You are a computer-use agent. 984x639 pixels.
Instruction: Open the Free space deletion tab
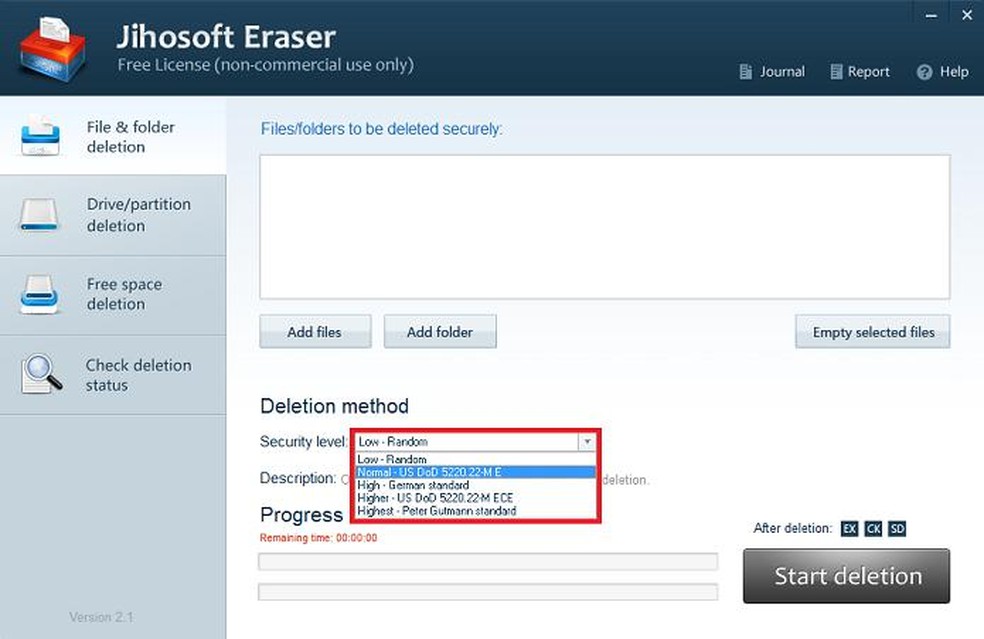113,295
